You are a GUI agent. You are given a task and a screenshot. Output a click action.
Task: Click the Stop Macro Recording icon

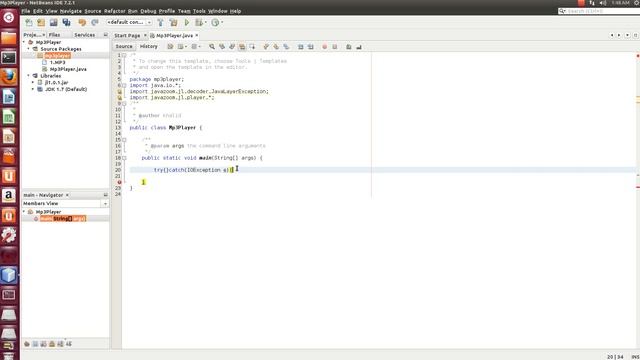point(335,47)
